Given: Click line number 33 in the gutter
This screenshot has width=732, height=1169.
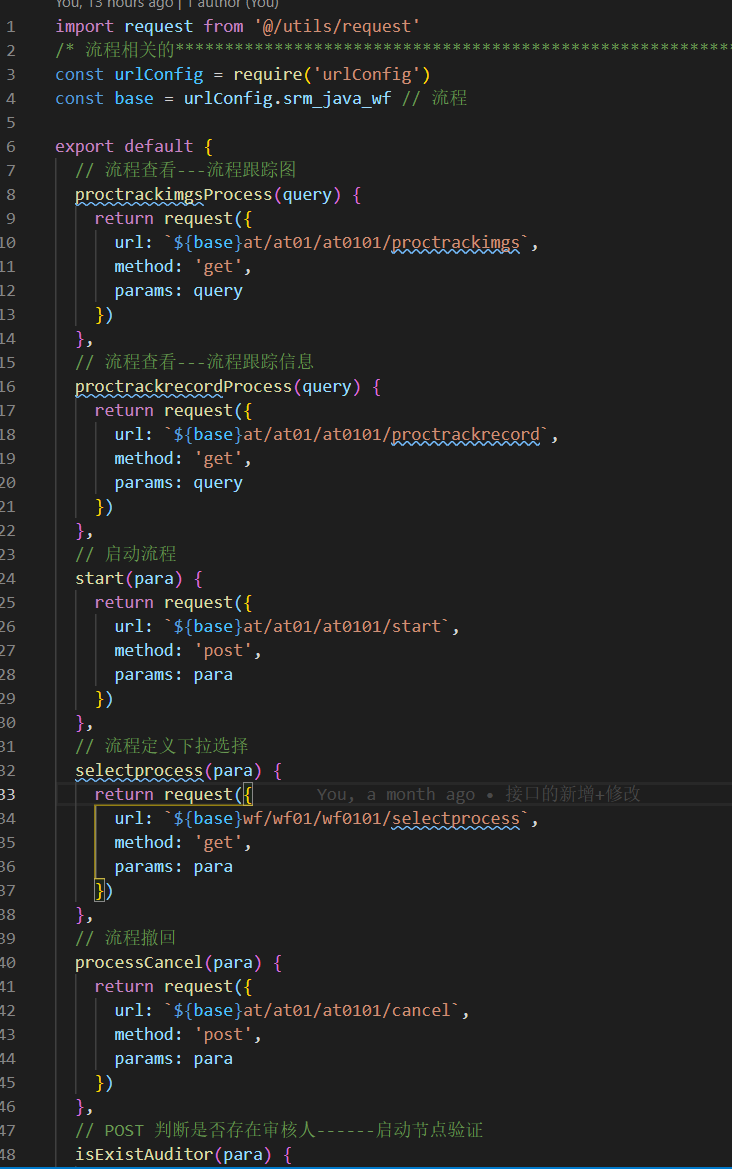Looking at the screenshot, I should click(7, 795).
